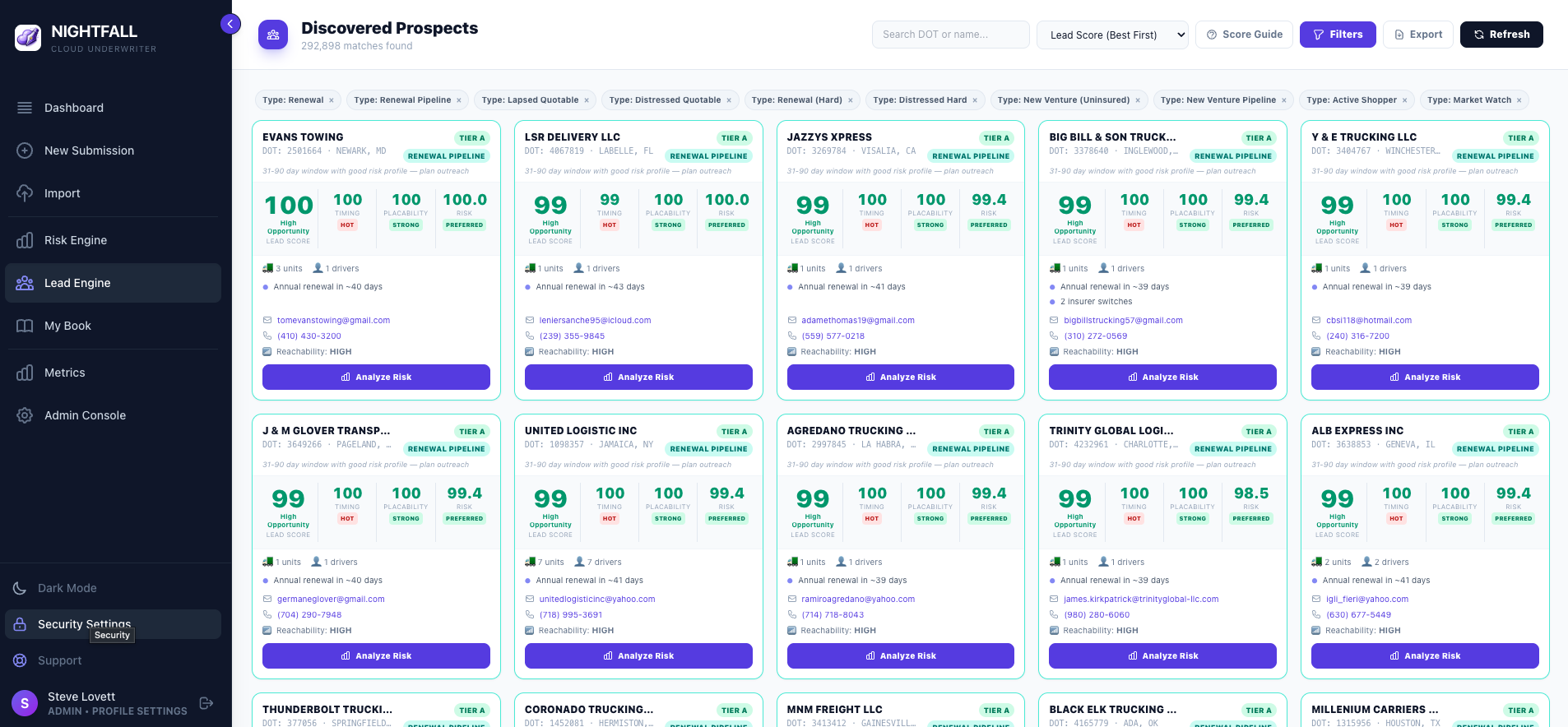The image size is (1568, 727).
Task: Click J & M Glover RENEWAL PIPELINE badge
Action: point(447,449)
